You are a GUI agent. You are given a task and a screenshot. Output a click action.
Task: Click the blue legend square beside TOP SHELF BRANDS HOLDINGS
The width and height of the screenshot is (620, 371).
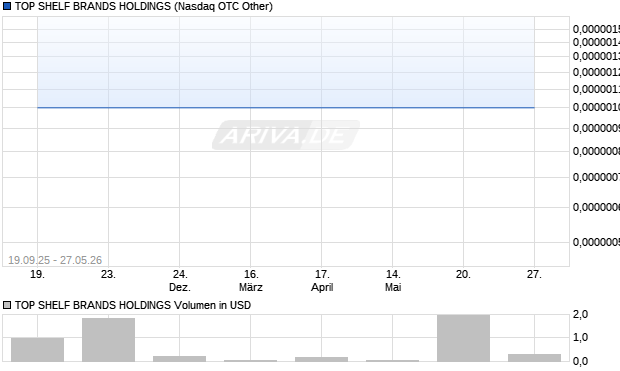coord(7,6)
